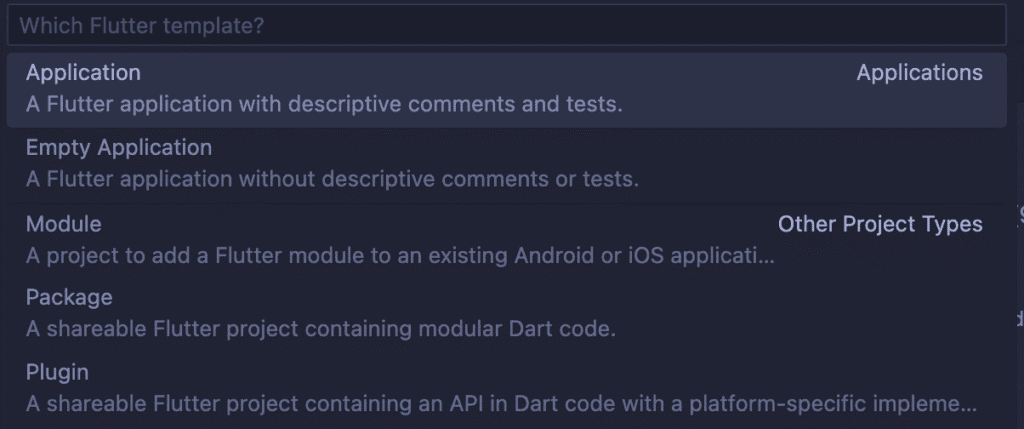Focus the template search box placeholder text
1024x429 pixels.
[142, 26]
